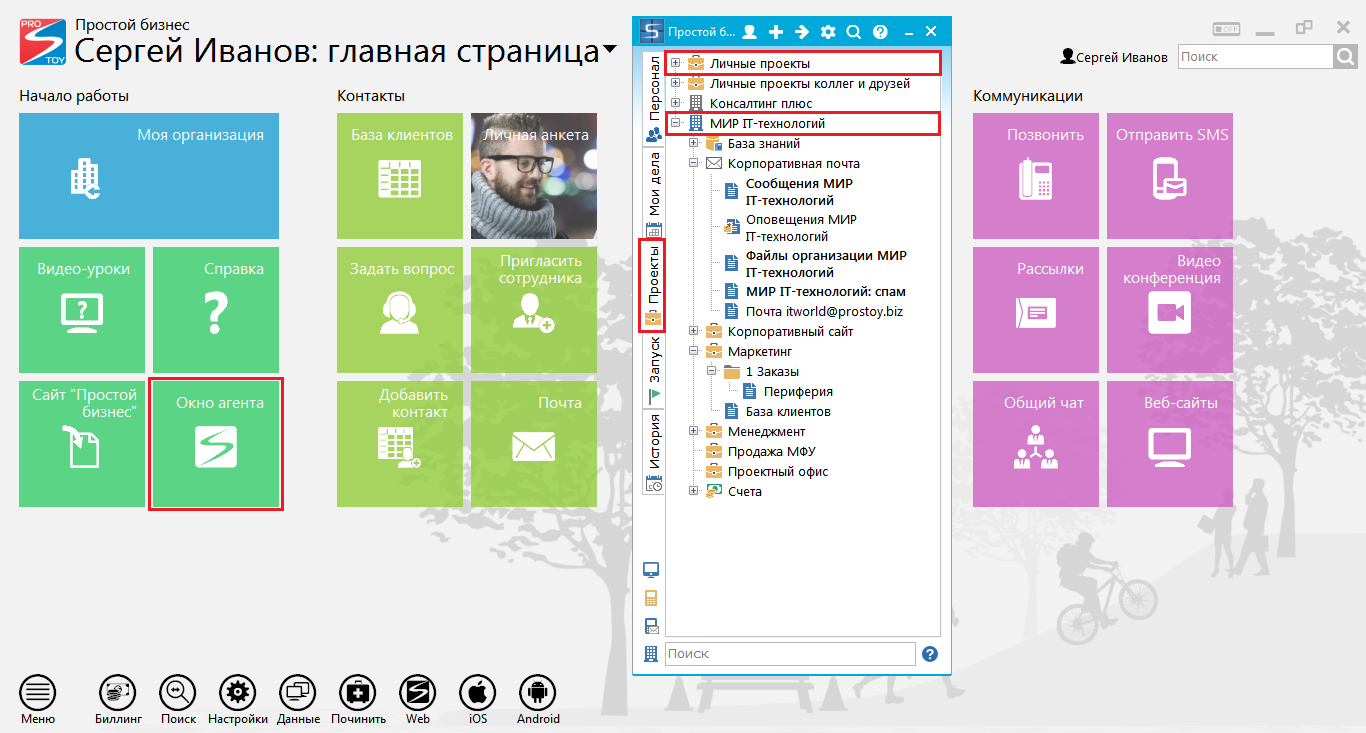
Task: Click the monitor icon in agent window sidebar
Action: pos(651,570)
